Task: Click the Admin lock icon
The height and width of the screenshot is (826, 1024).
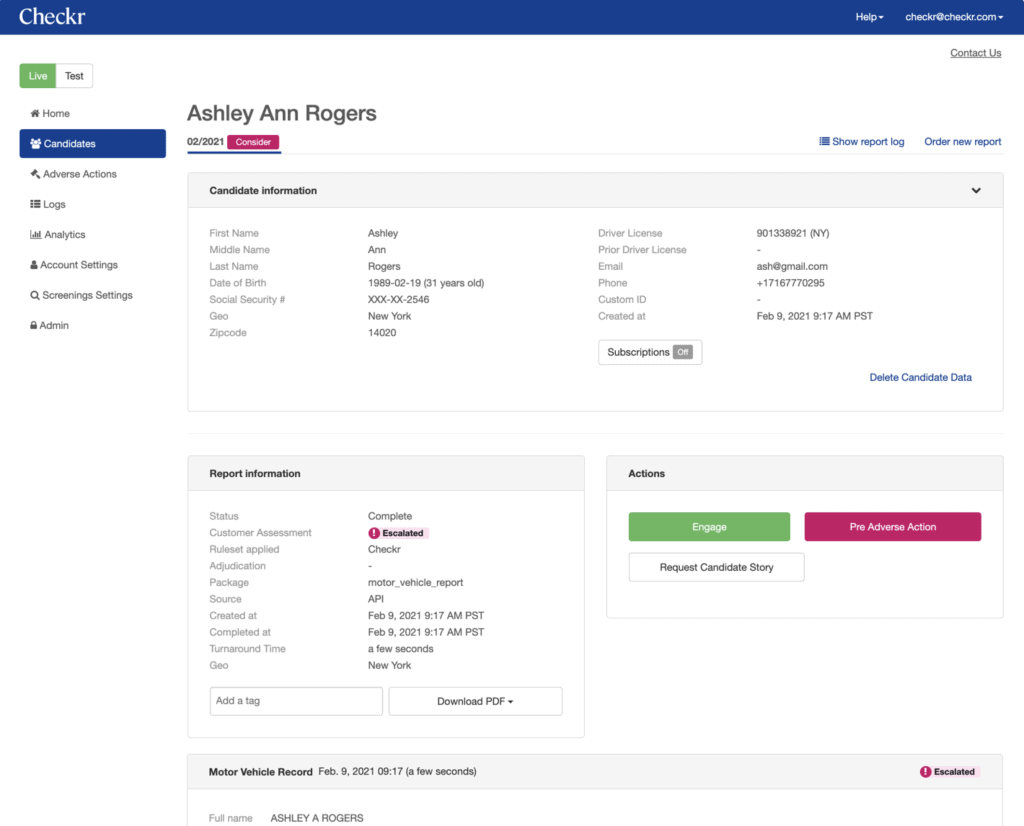Action: (34, 326)
